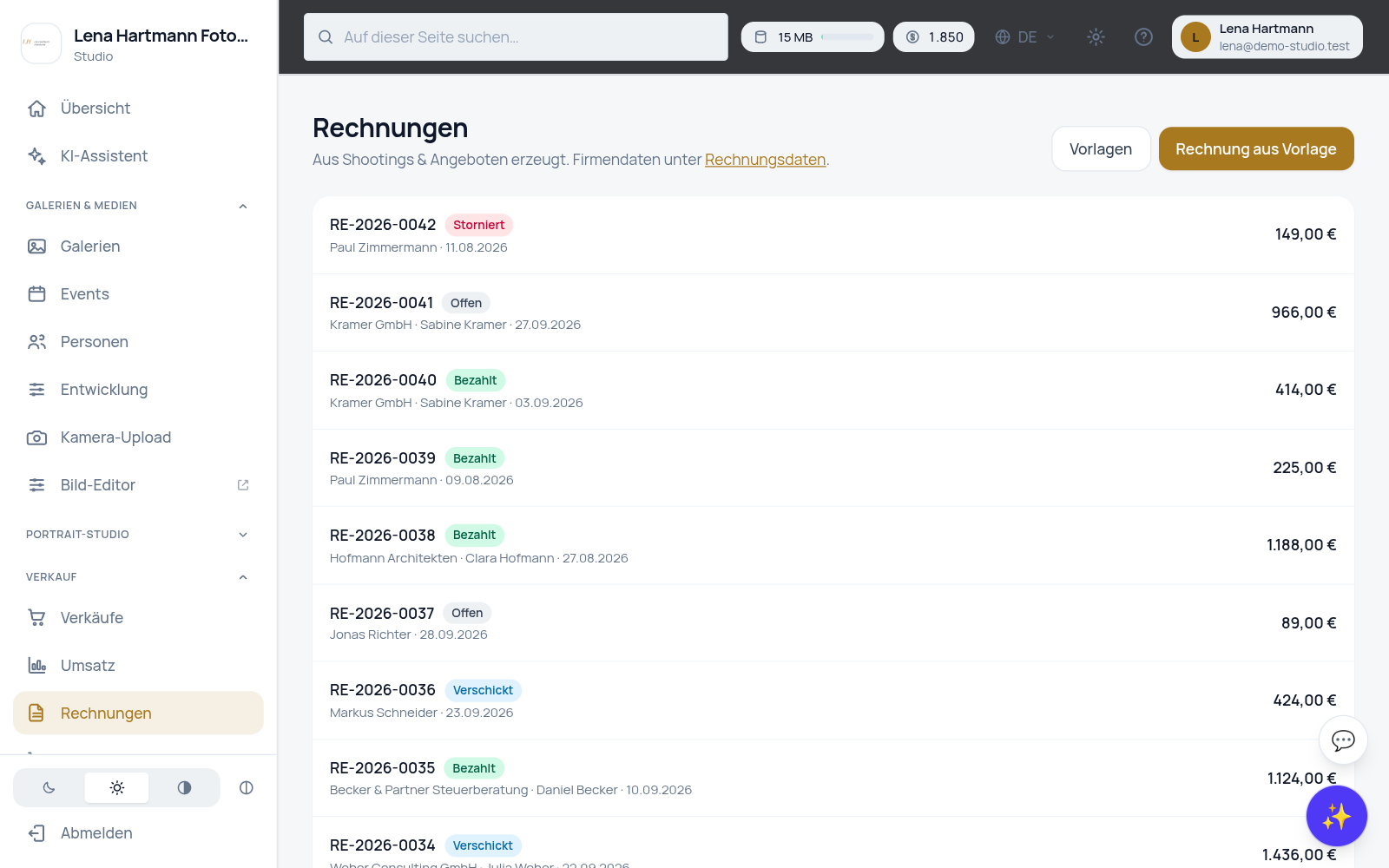The width and height of the screenshot is (1389, 868).
Task: Click the Abmelden logout icon
Action: tap(36, 833)
